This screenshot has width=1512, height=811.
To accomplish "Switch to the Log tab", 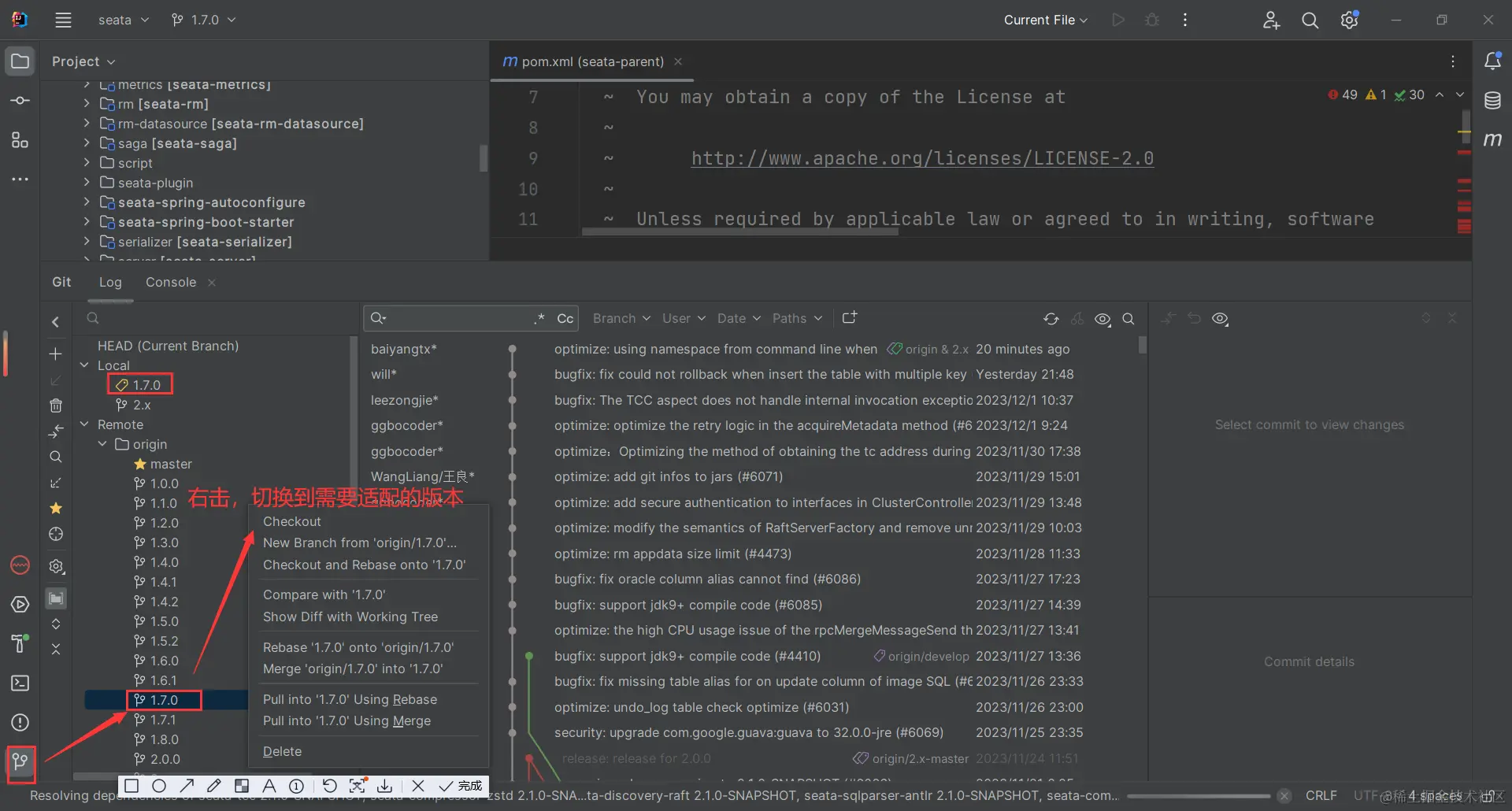I will (x=110, y=282).
